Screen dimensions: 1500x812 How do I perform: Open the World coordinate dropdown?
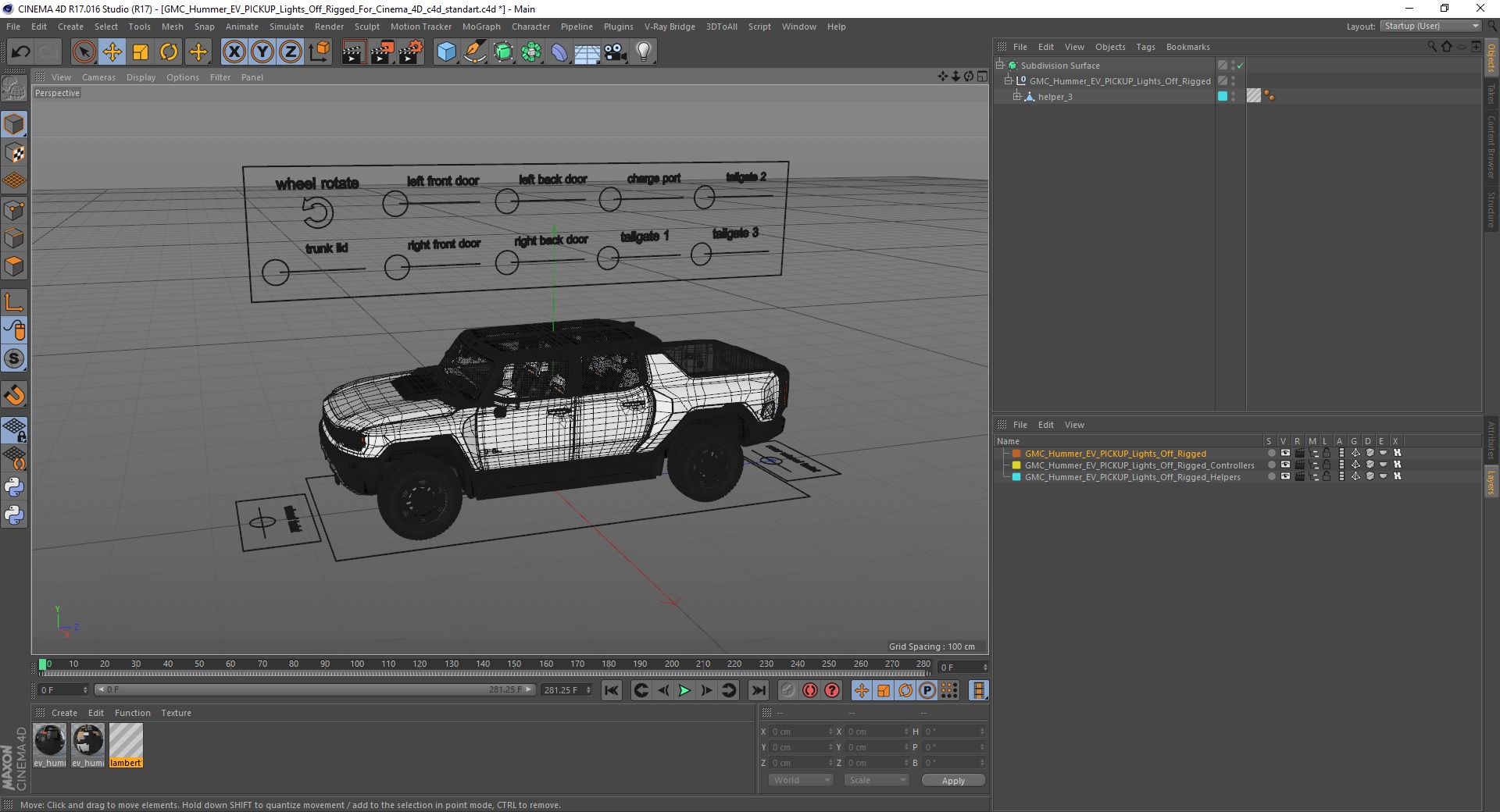801,780
